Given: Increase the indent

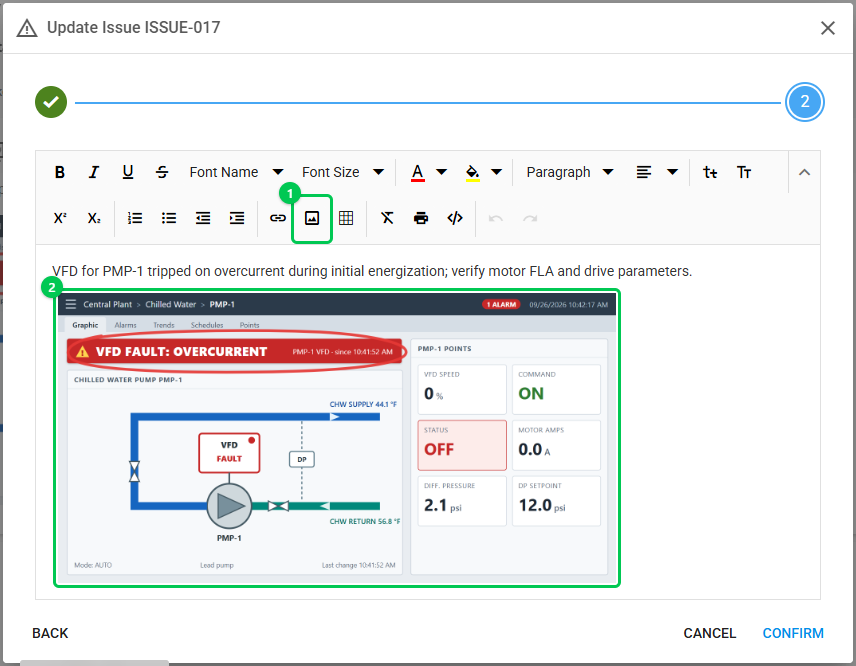Looking at the screenshot, I should click(237, 218).
